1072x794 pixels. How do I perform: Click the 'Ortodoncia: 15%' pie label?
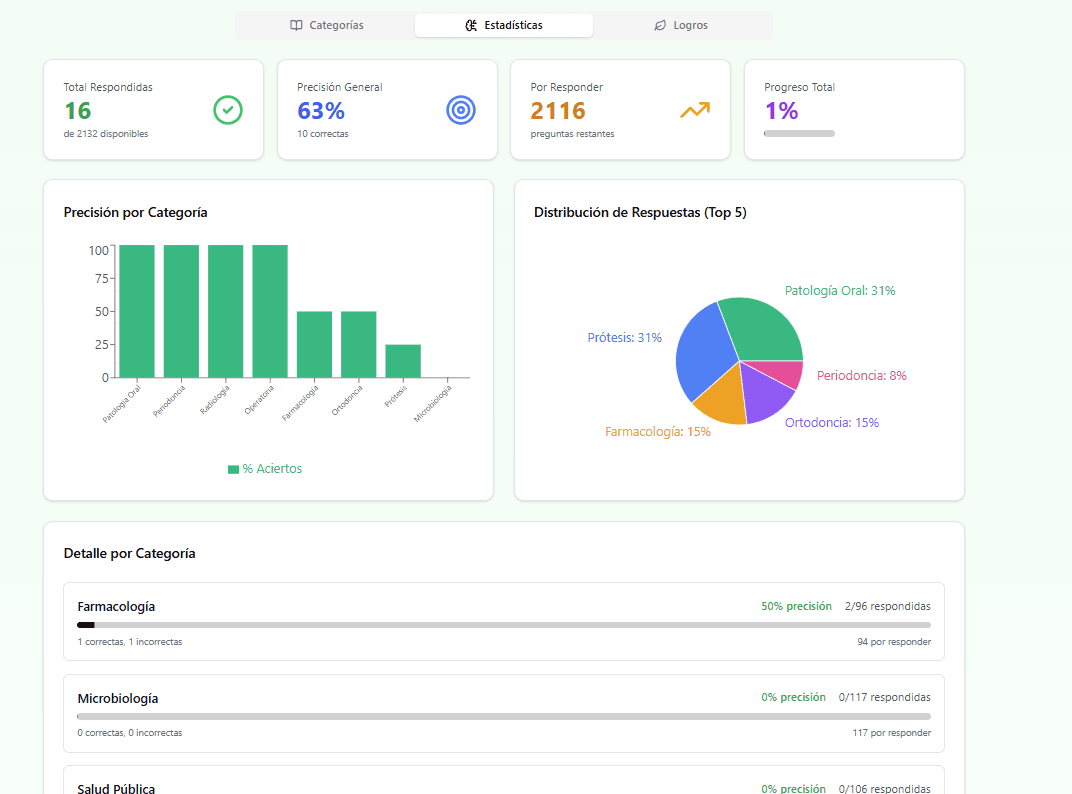[x=831, y=423]
